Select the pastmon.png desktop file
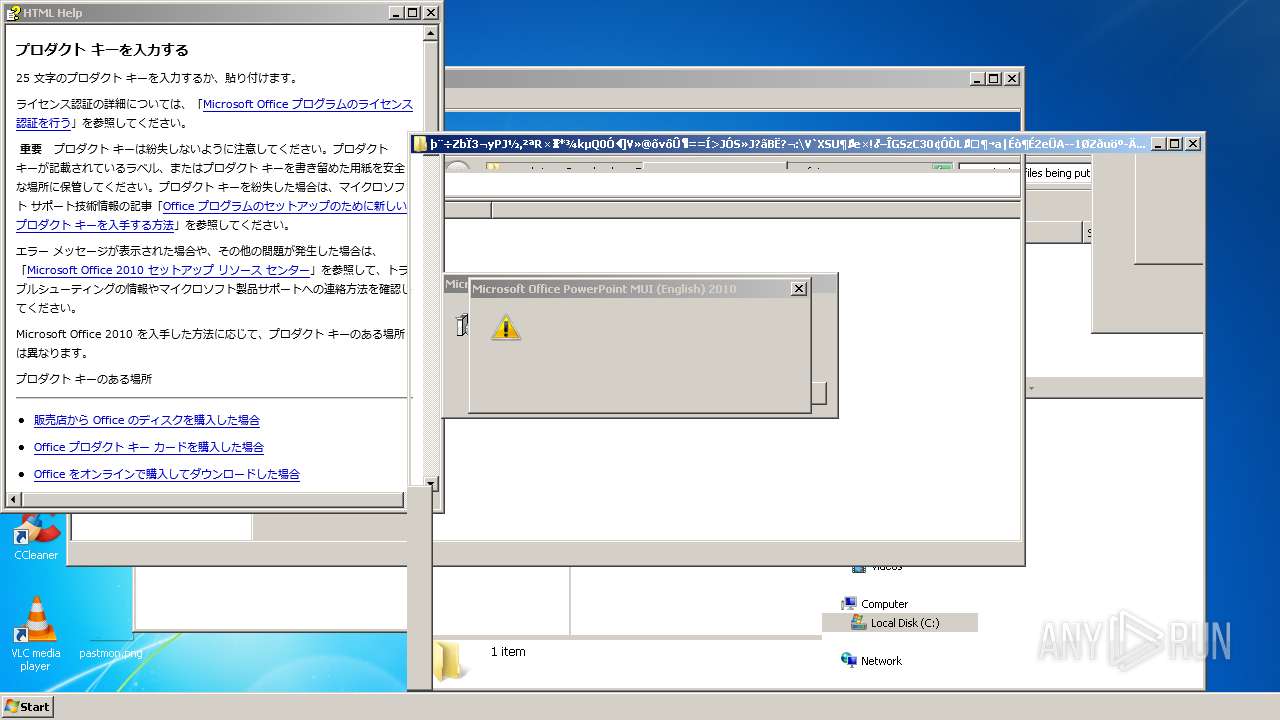The image size is (1280, 720). [110, 653]
